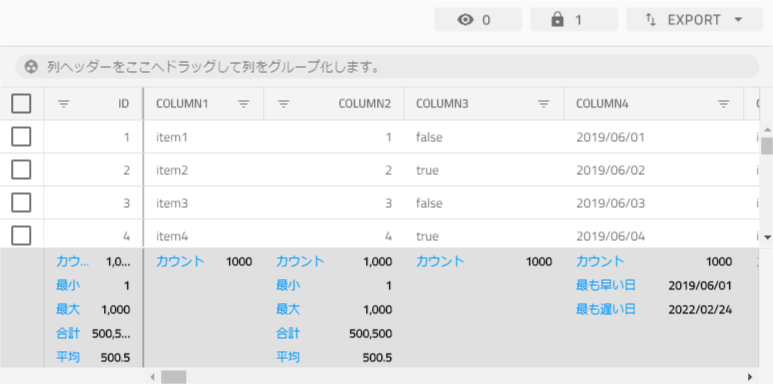Click the date cell 2019/06/04
Screen dimensions: 773x384
[610, 236]
